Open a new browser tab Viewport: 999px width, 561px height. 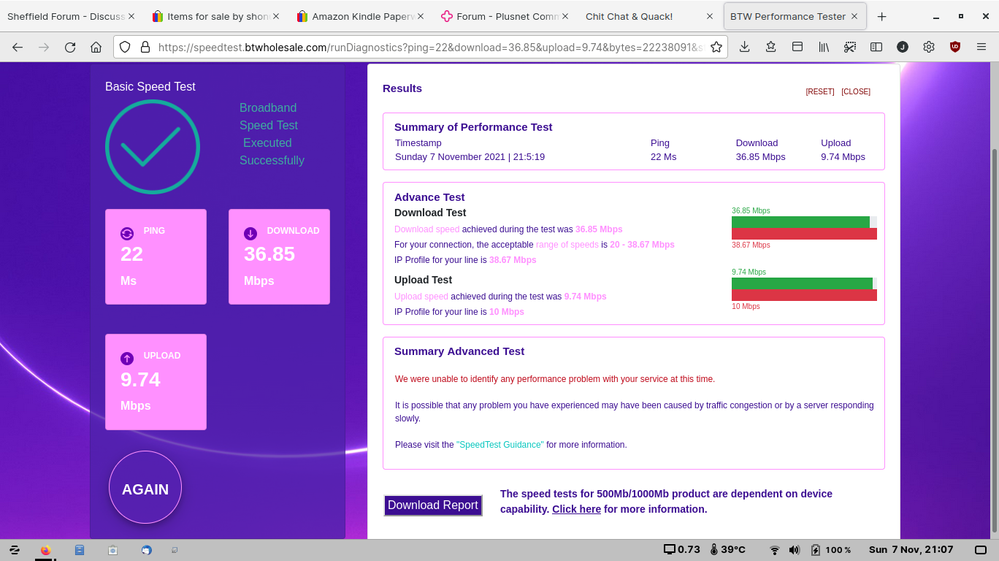pos(882,17)
